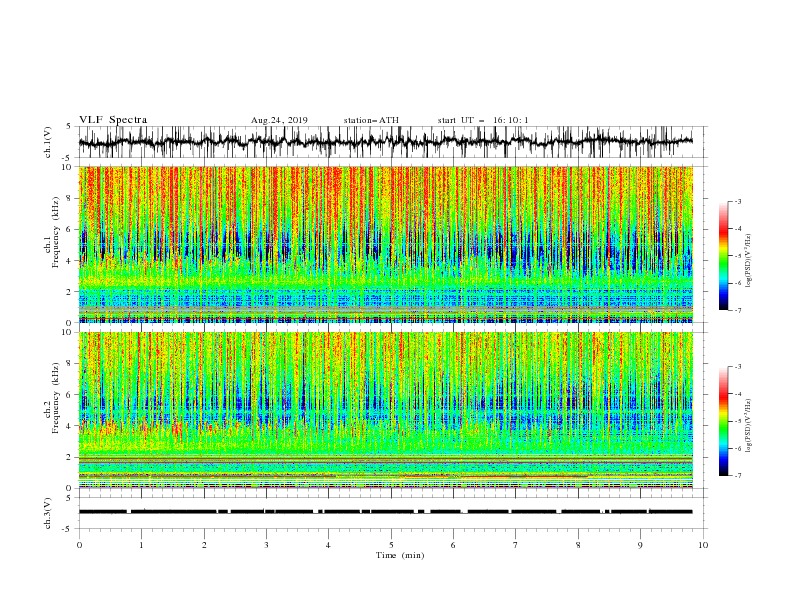Click the -3 label on ch.1 color bar
The image size is (792, 612).
tap(738, 201)
